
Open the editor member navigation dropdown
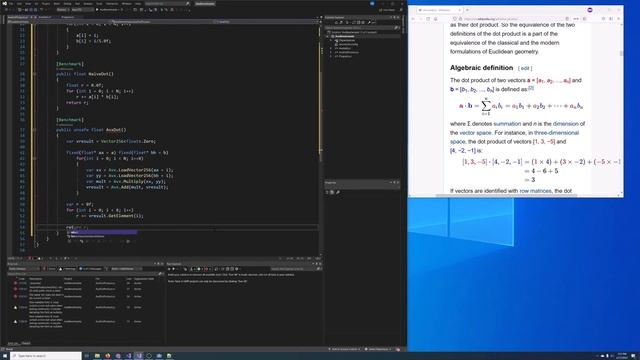click(265, 22)
